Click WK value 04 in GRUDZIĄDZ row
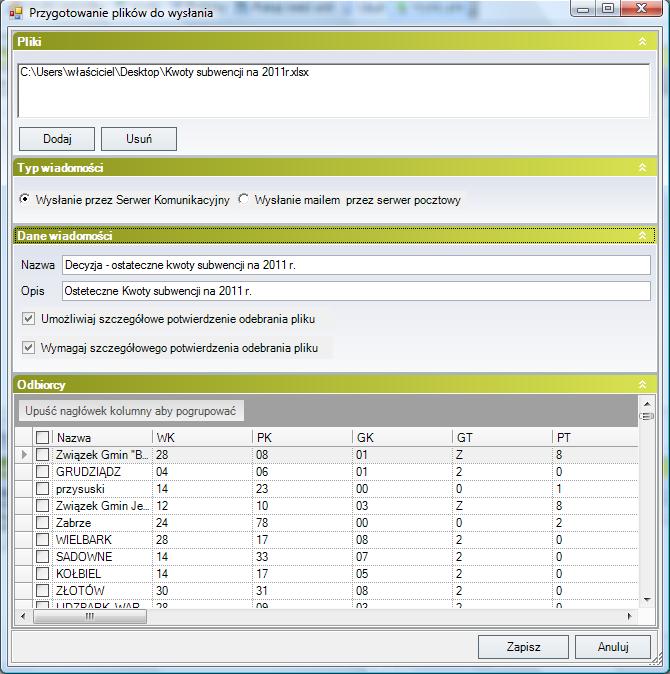The height and width of the screenshot is (674, 670). click(x=202, y=472)
